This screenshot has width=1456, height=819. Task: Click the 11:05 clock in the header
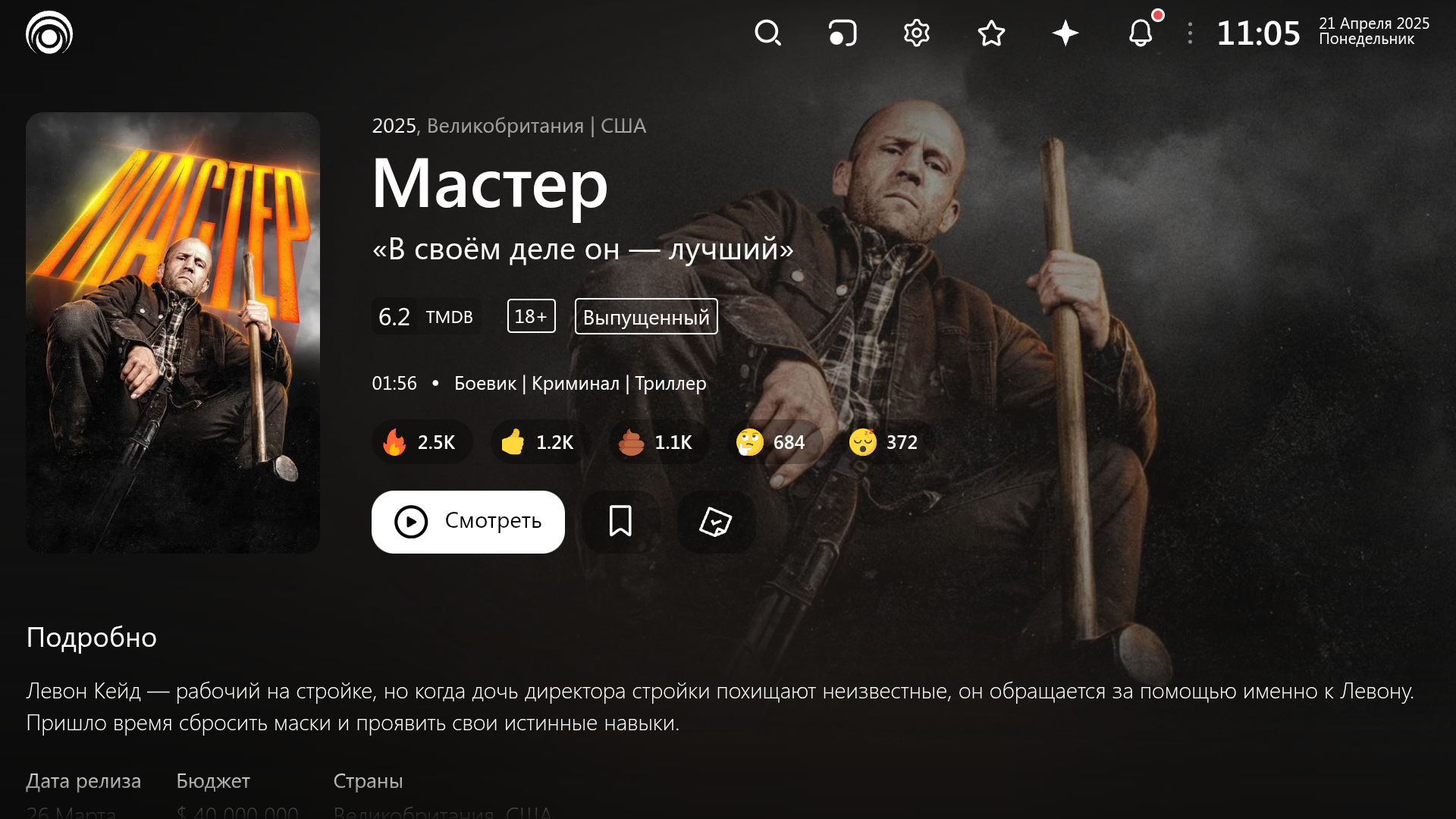click(x=1258, y=33)
